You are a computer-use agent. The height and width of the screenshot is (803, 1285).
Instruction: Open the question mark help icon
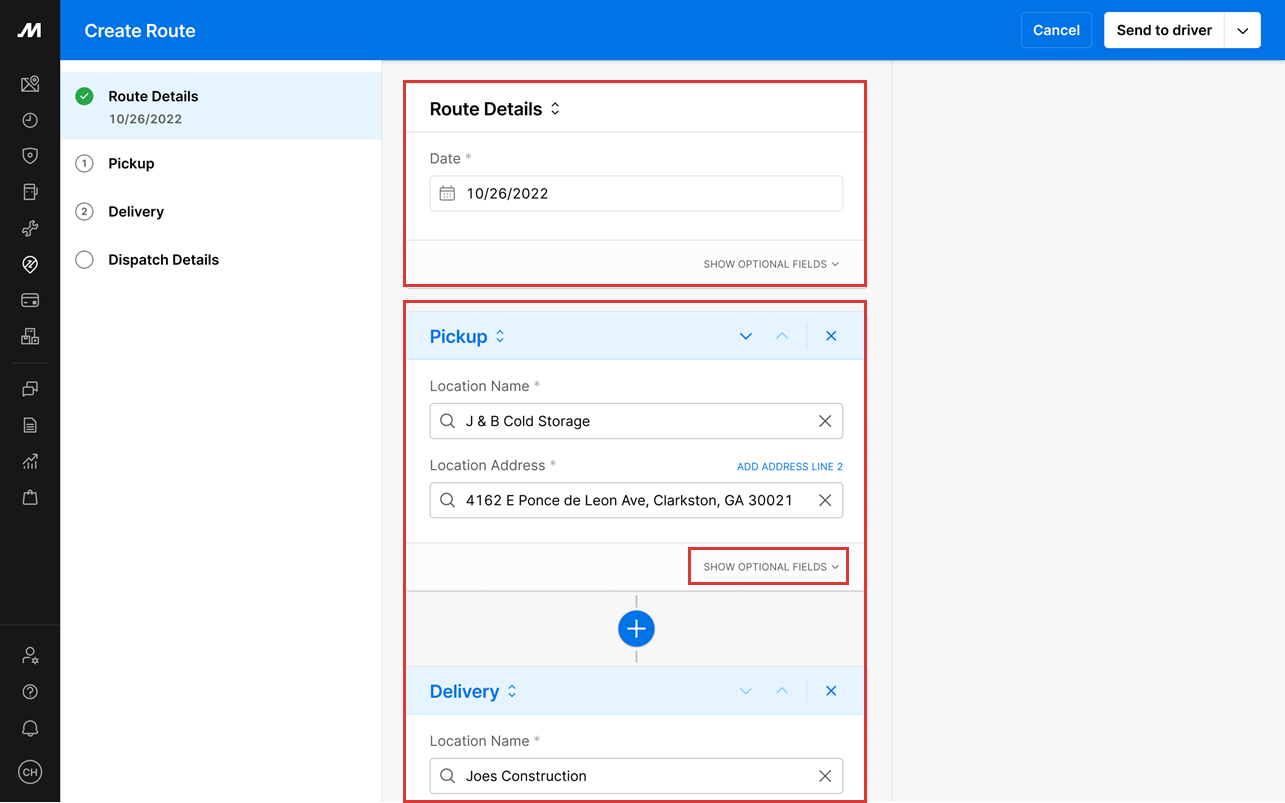30,692
